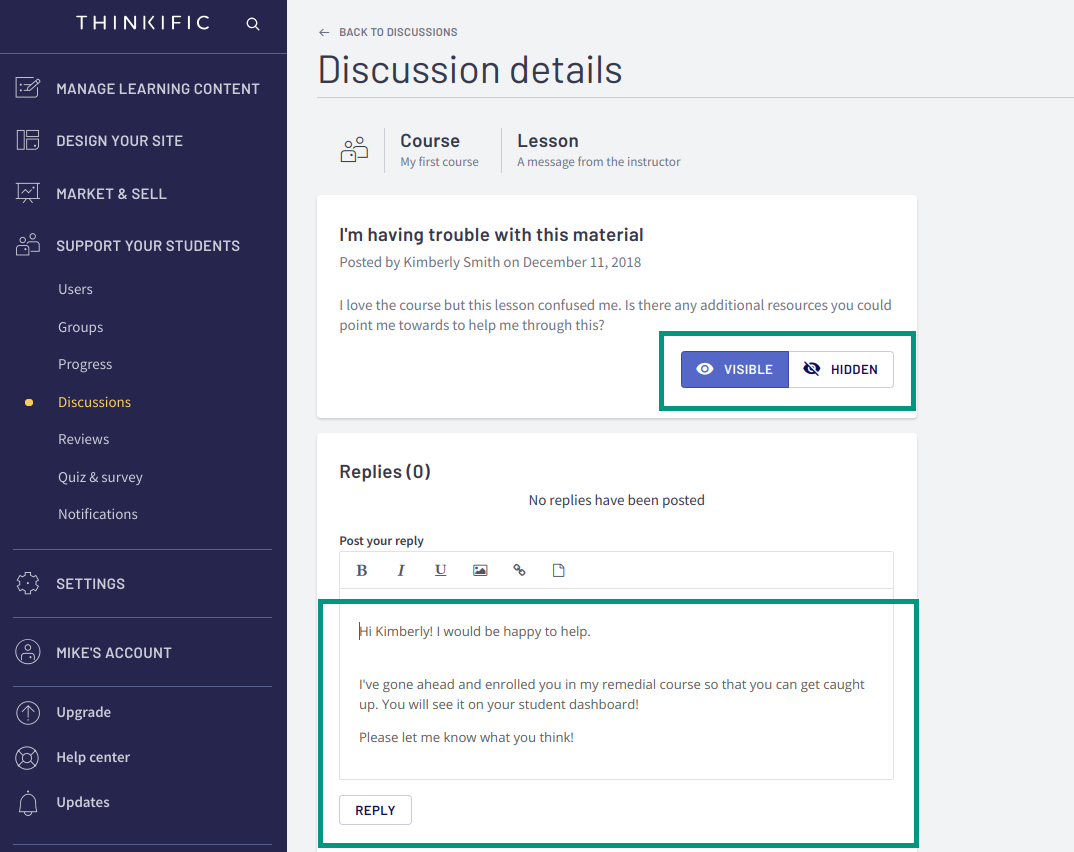The image size is (1074, 852).
Task: Set the discussion to Visible
Action: [x=735, y=369]
